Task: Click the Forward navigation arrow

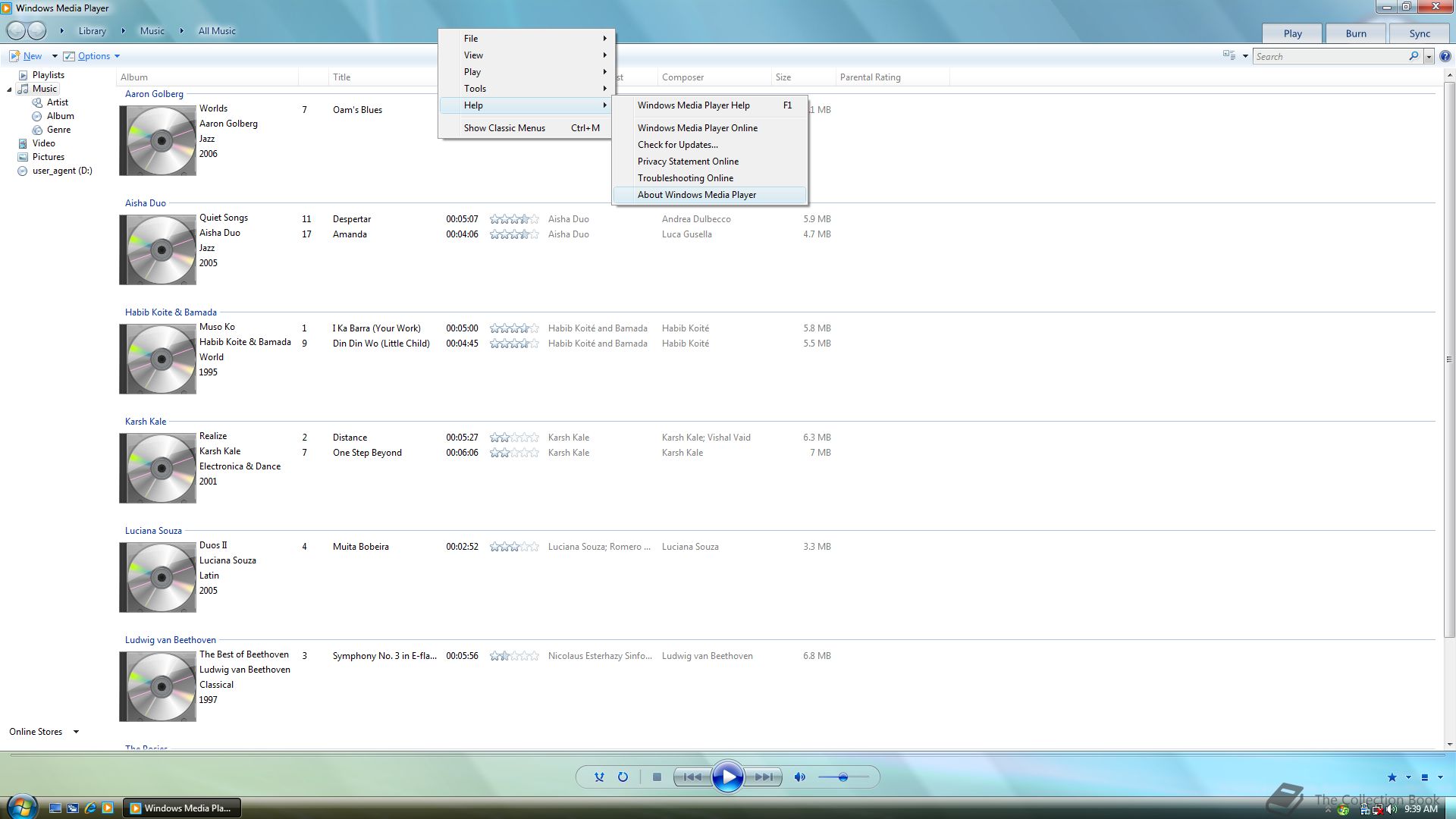Action: 36,31
